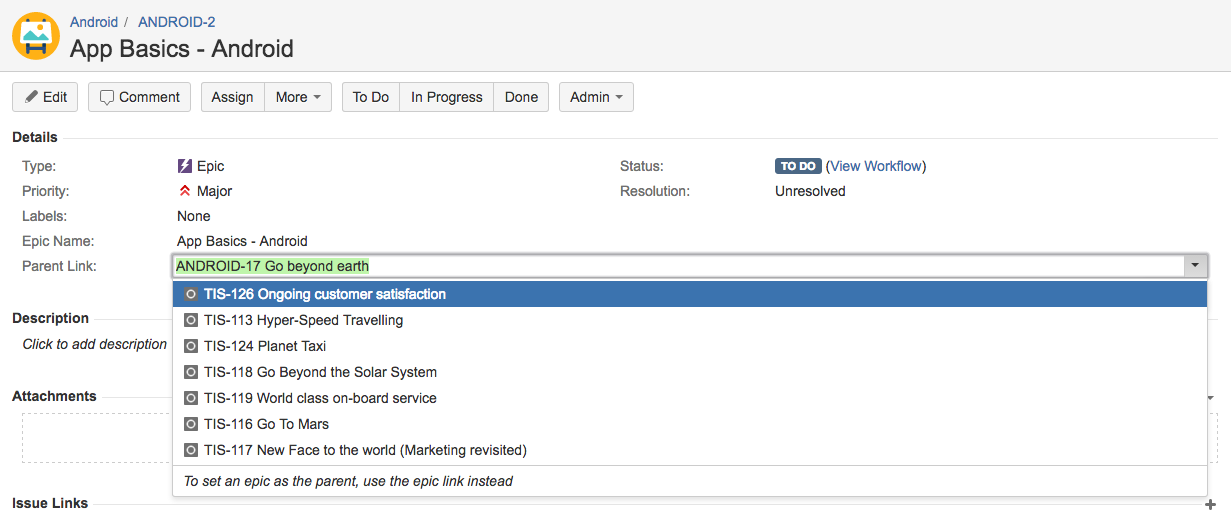
Task: Click the Android project avatar icon
Action: (36, 36)
